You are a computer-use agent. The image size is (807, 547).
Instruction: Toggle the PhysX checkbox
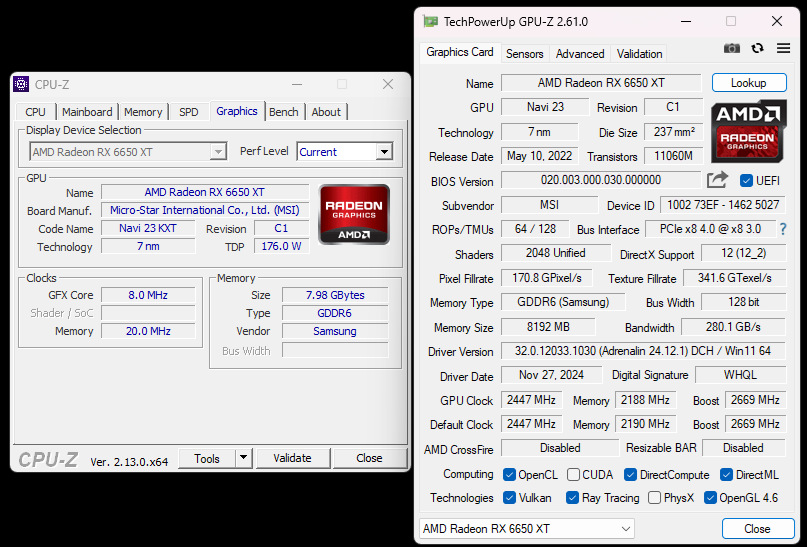click(x=654, y=498)
